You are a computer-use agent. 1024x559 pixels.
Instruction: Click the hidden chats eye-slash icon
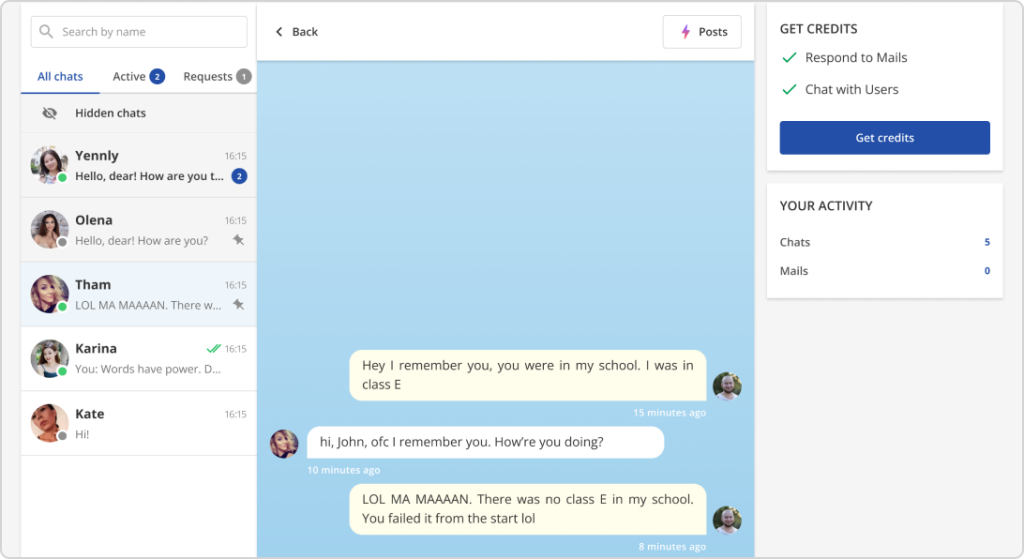pos(50,113)
